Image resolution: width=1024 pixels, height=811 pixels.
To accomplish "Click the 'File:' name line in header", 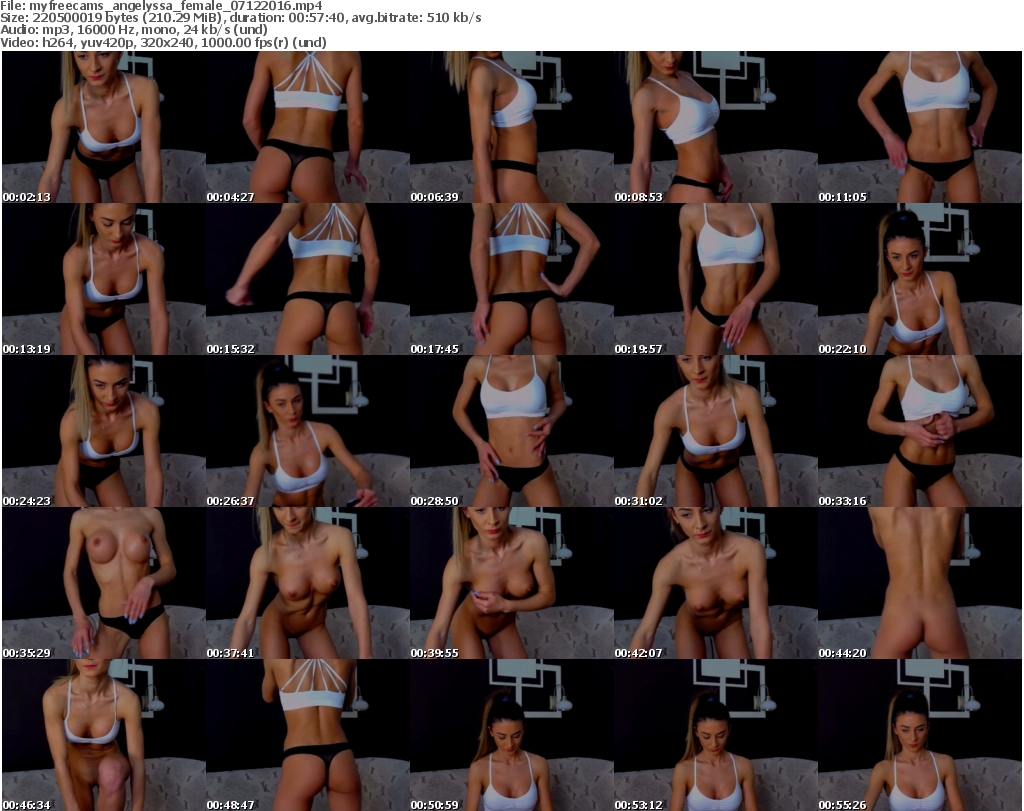I will pos(161,5).
